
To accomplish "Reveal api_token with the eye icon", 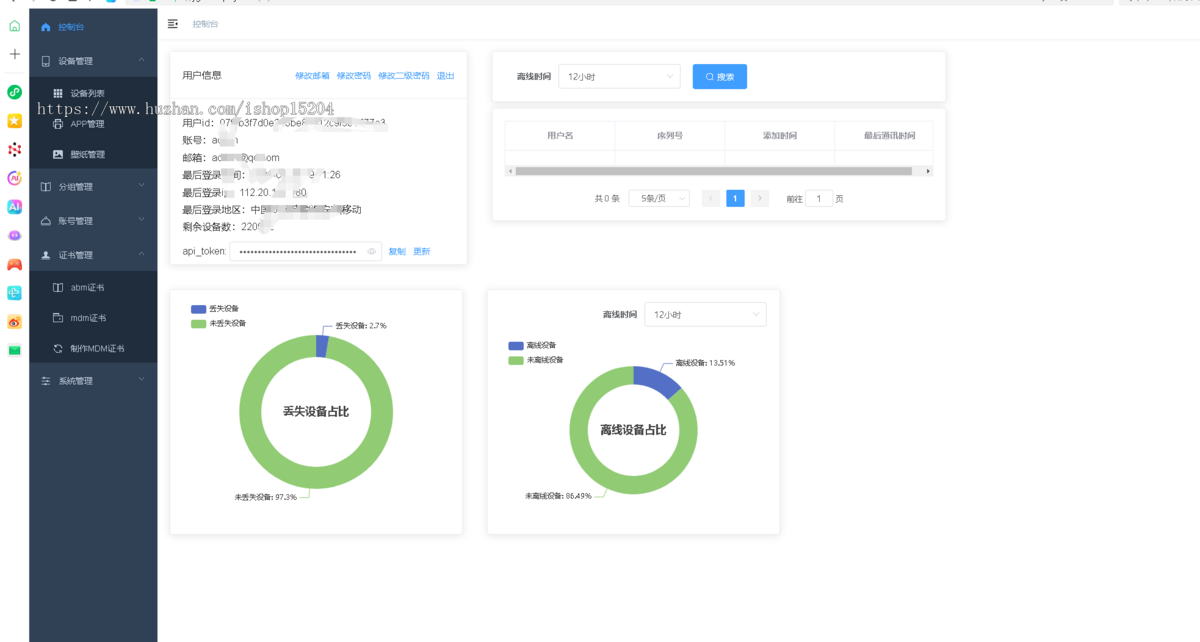I will (371, 252).
